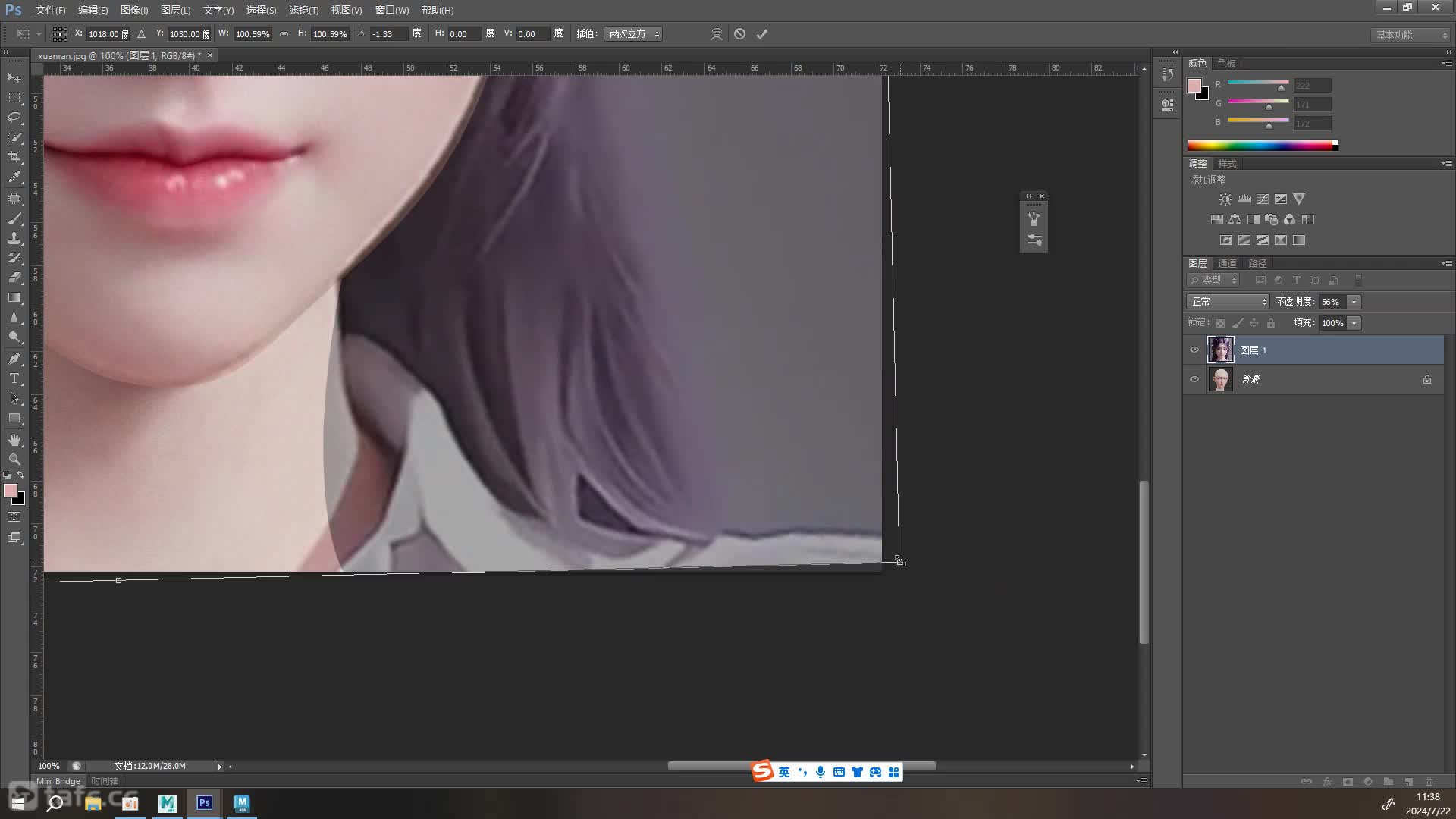This screenshot has width=1456, height=819.
Task: Toggle lock position
Action: click(x=1254, y=323)
